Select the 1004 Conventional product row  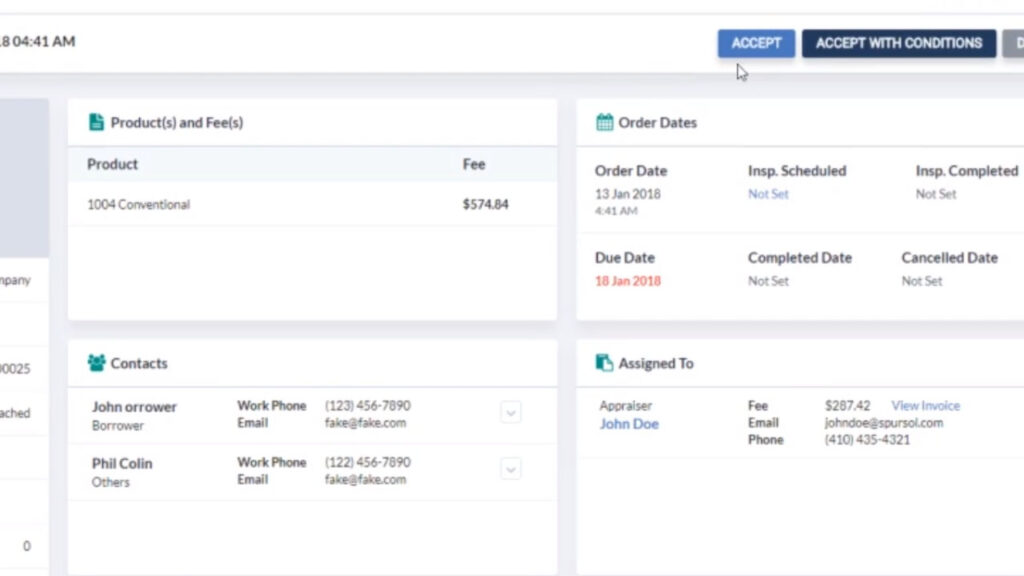[x=312, y=204]
